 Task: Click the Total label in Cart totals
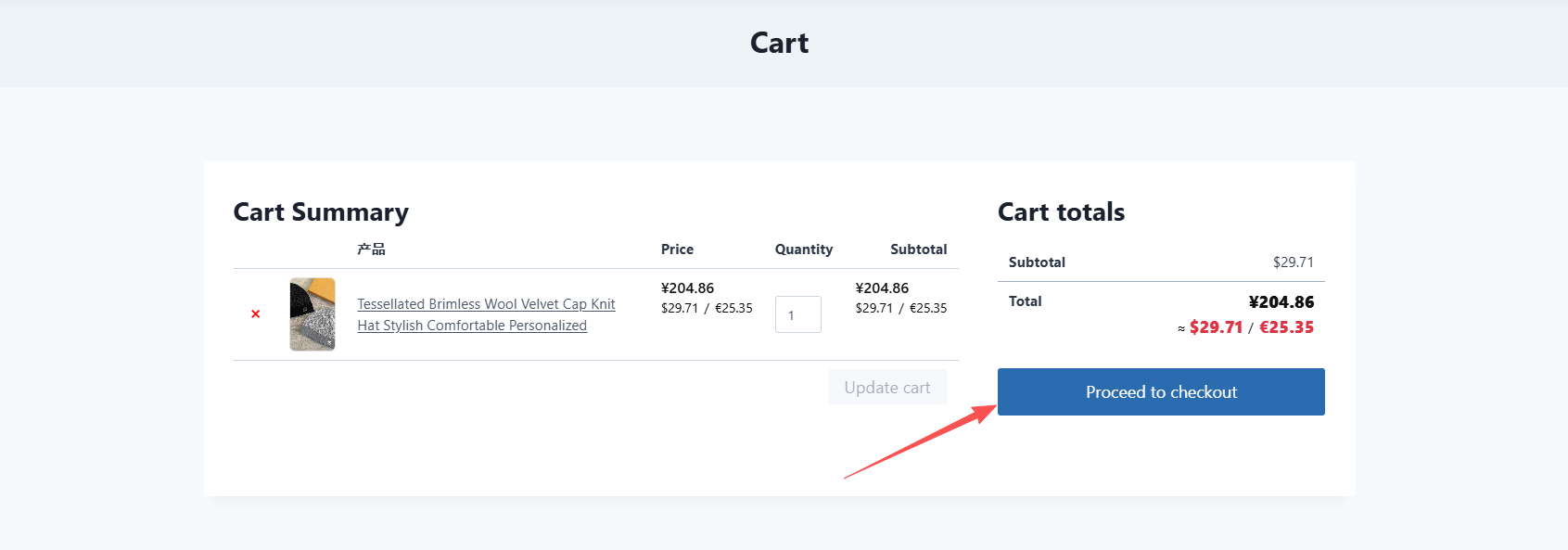click(x=1025, y=301)
